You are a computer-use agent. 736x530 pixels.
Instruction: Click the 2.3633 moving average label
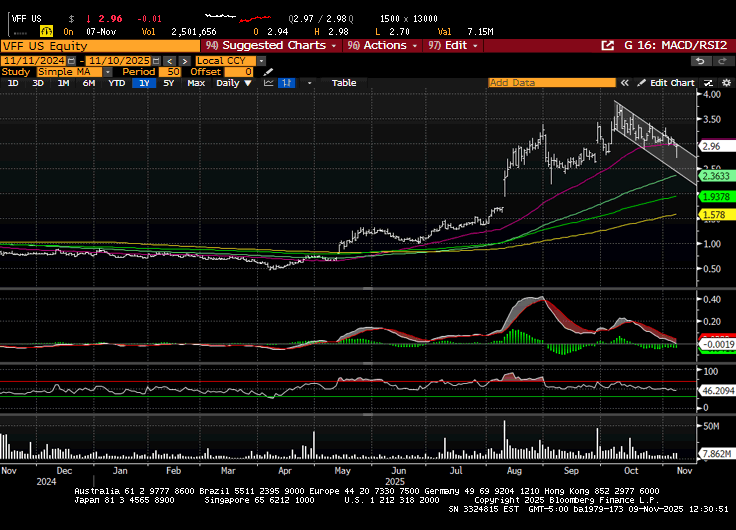click(x=717, y=176)
